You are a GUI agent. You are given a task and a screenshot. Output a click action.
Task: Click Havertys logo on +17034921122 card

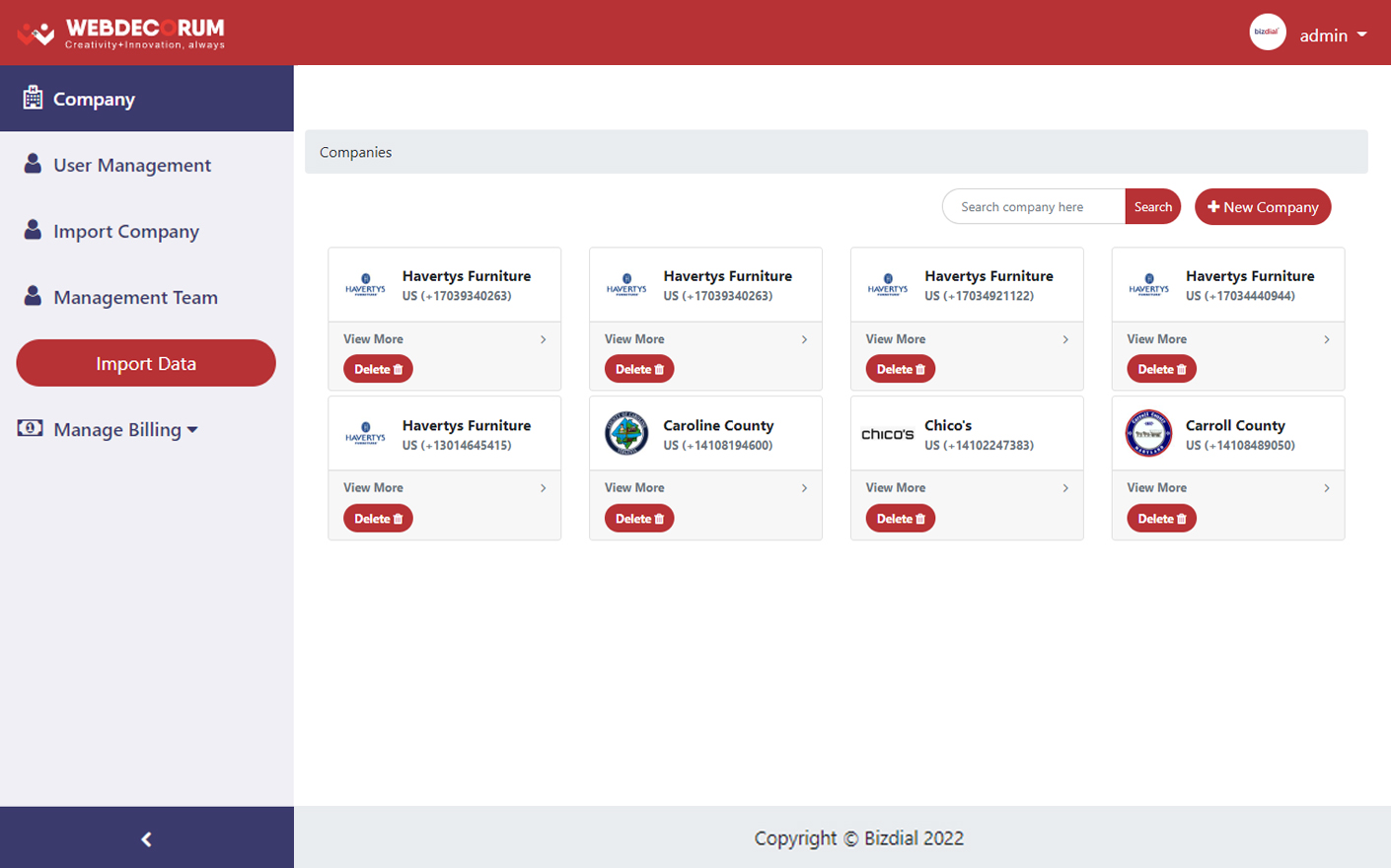coord(887,285)
